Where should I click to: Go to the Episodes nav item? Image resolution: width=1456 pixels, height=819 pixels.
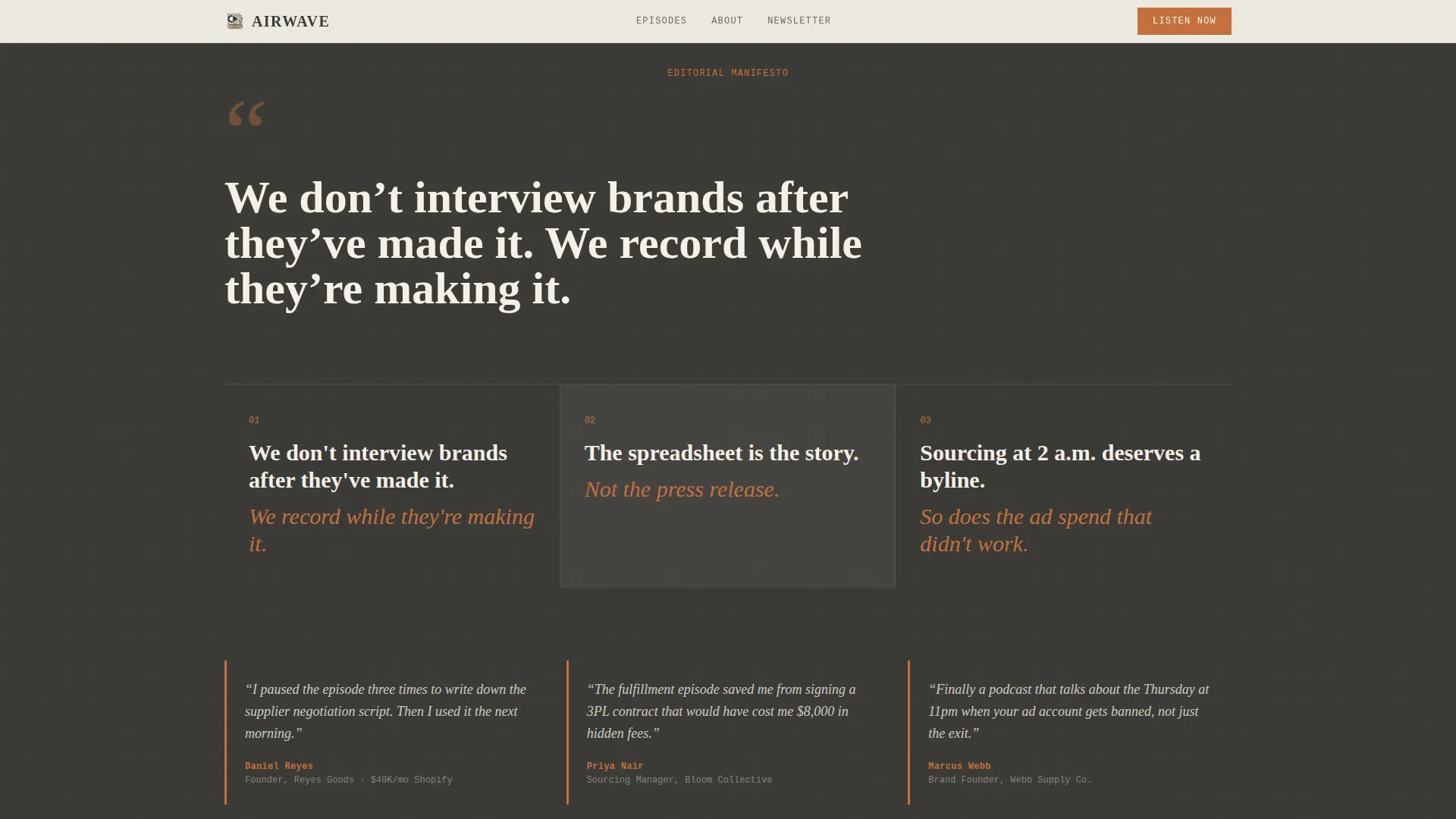click(661, 20)
